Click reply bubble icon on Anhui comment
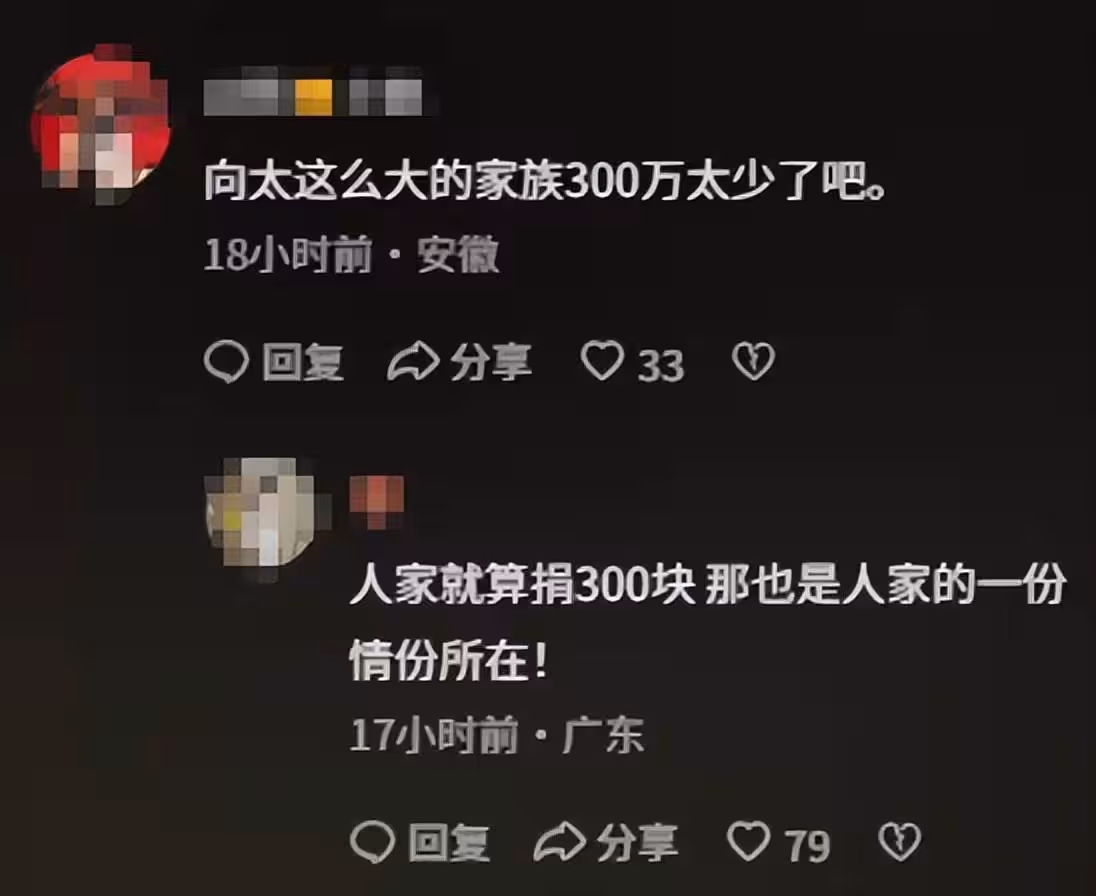Image resolution: width=1096 pixels, height=896 pixels. [x=226, y=361]
